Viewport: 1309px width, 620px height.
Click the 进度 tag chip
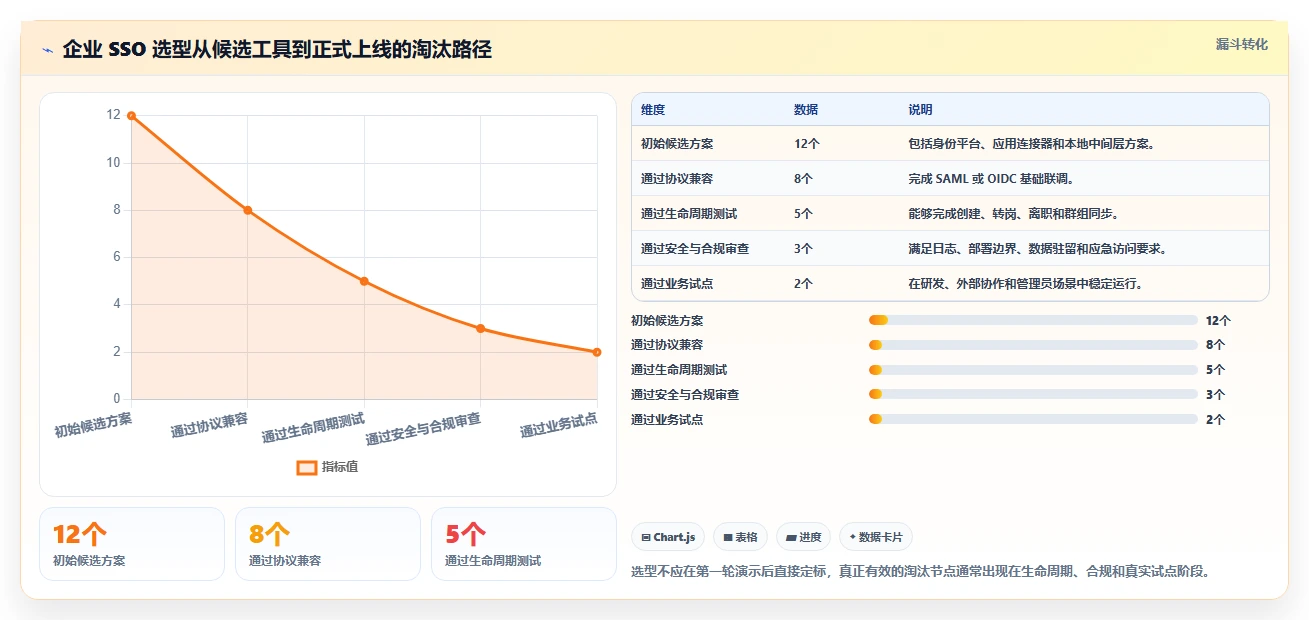click(x=804, y=537)
